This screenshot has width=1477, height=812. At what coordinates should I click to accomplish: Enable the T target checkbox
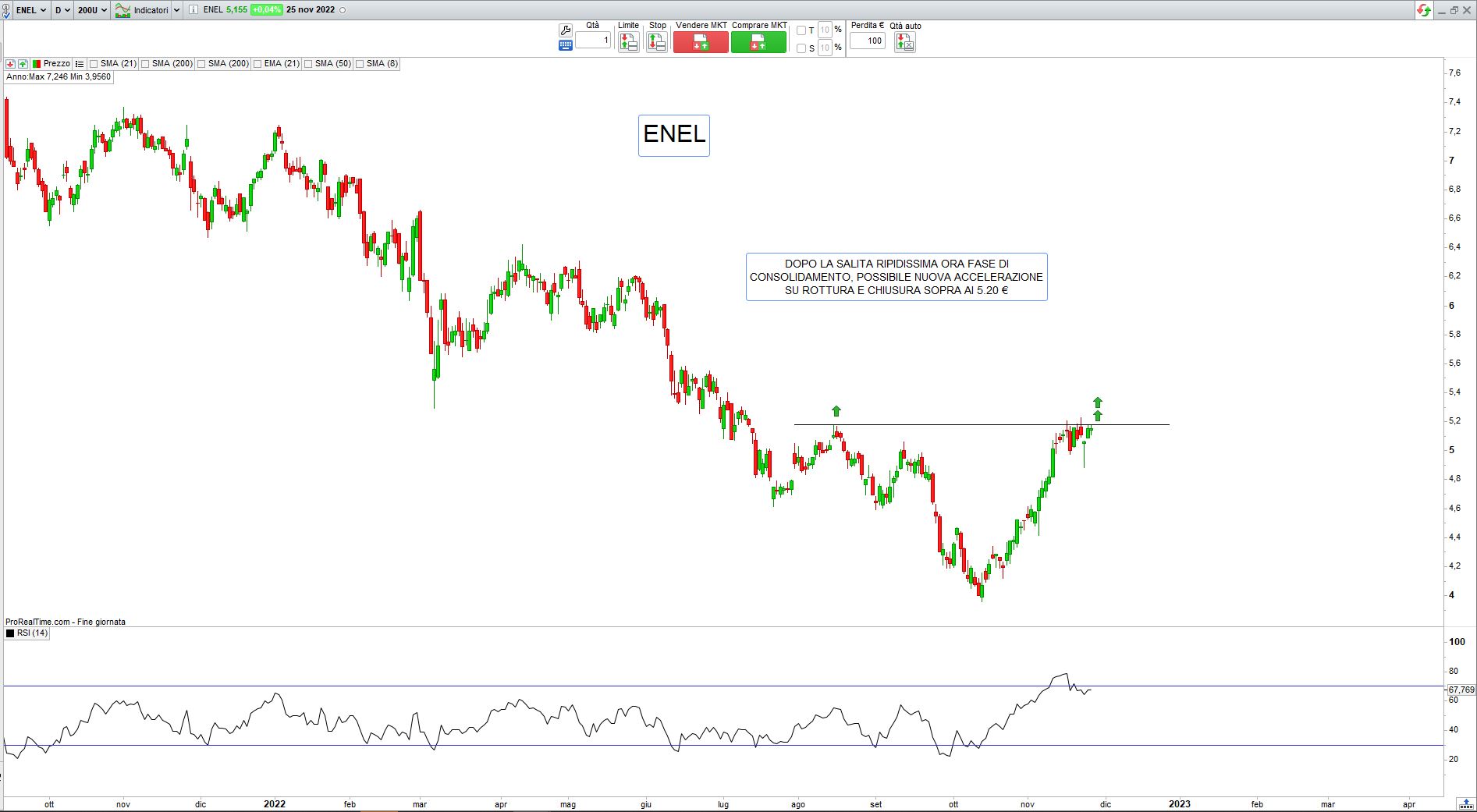801,30
